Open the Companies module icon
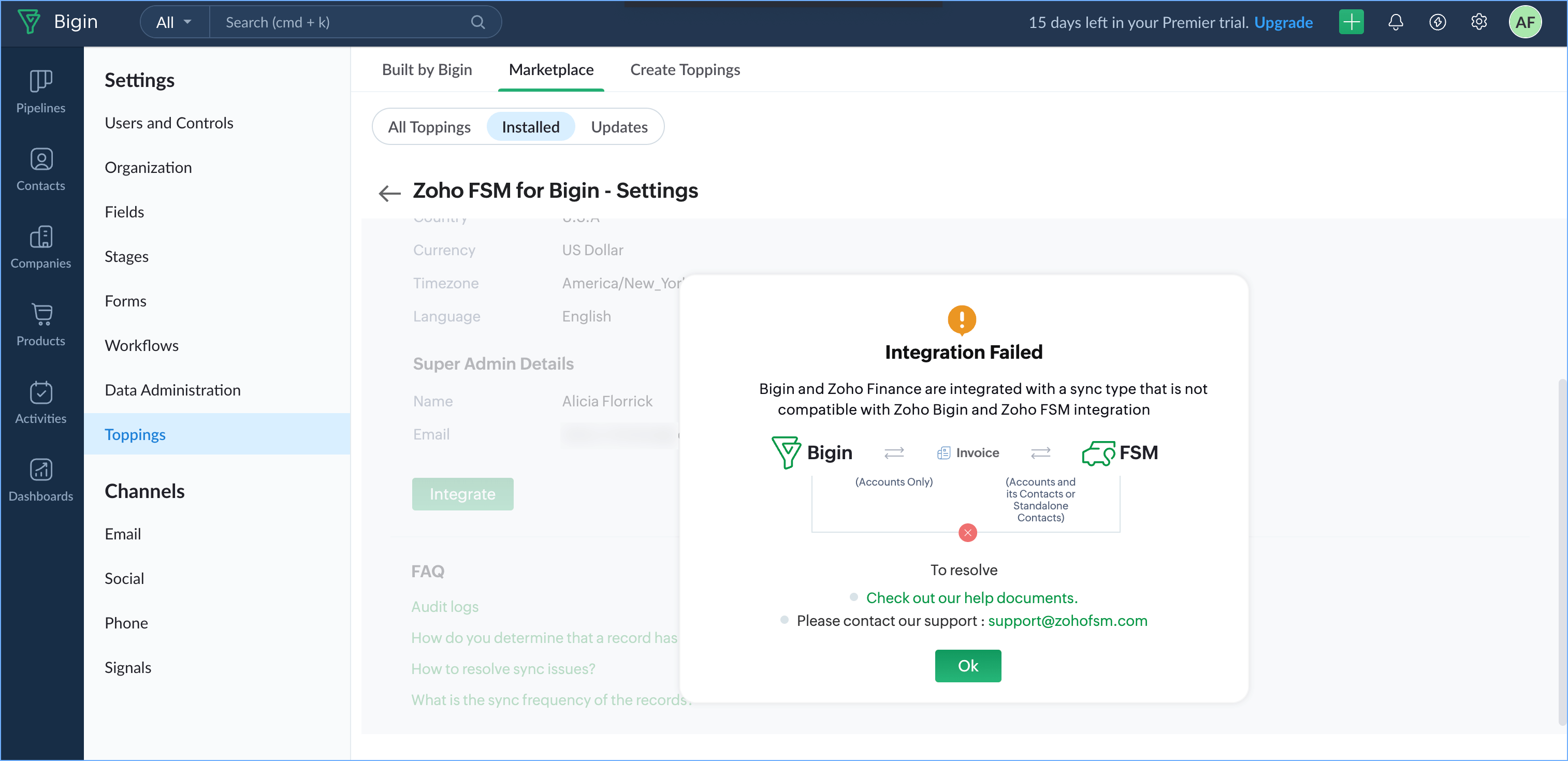The image size is (1568, 761). click(x=41, y=247)
